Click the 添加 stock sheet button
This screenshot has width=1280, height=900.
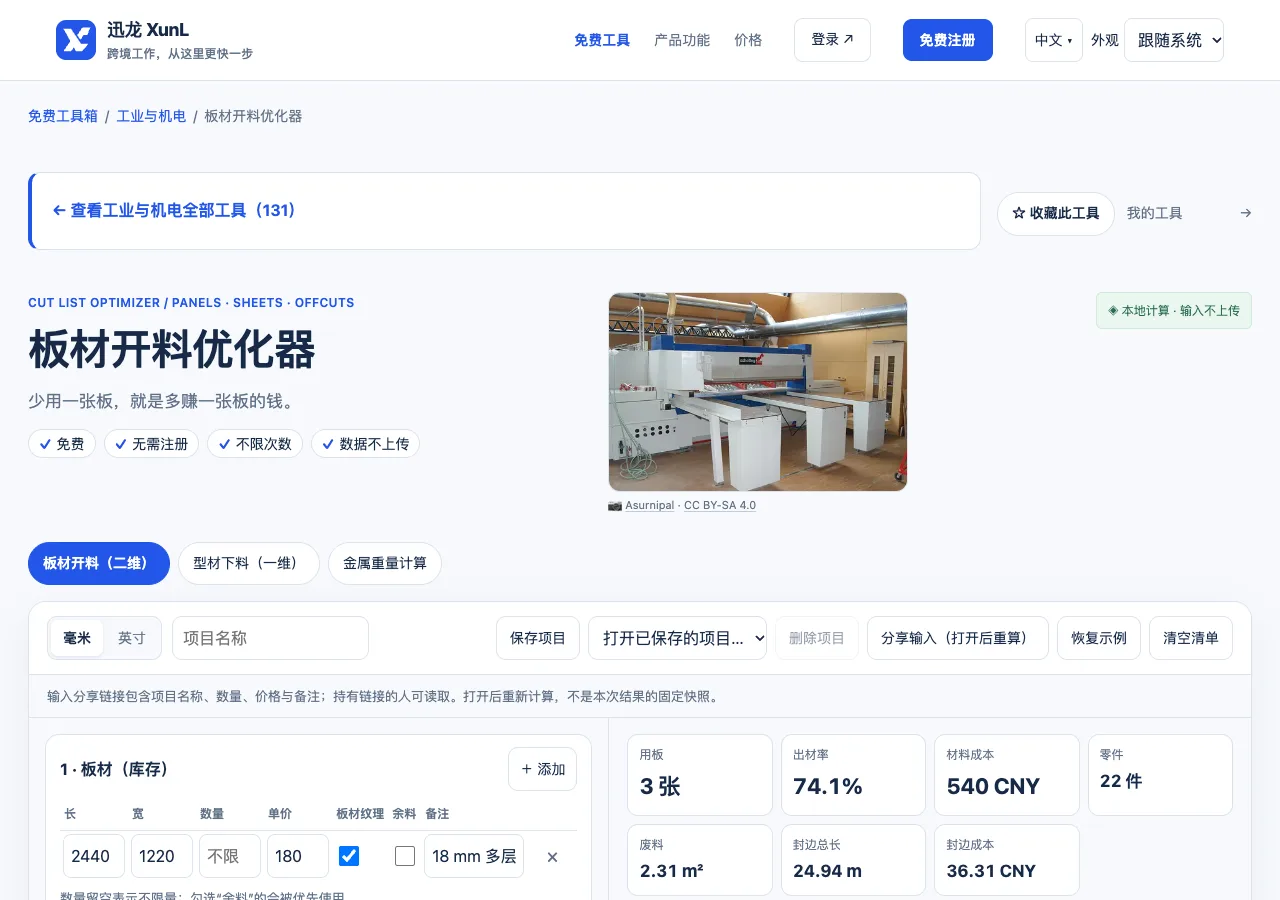[543, 769]
